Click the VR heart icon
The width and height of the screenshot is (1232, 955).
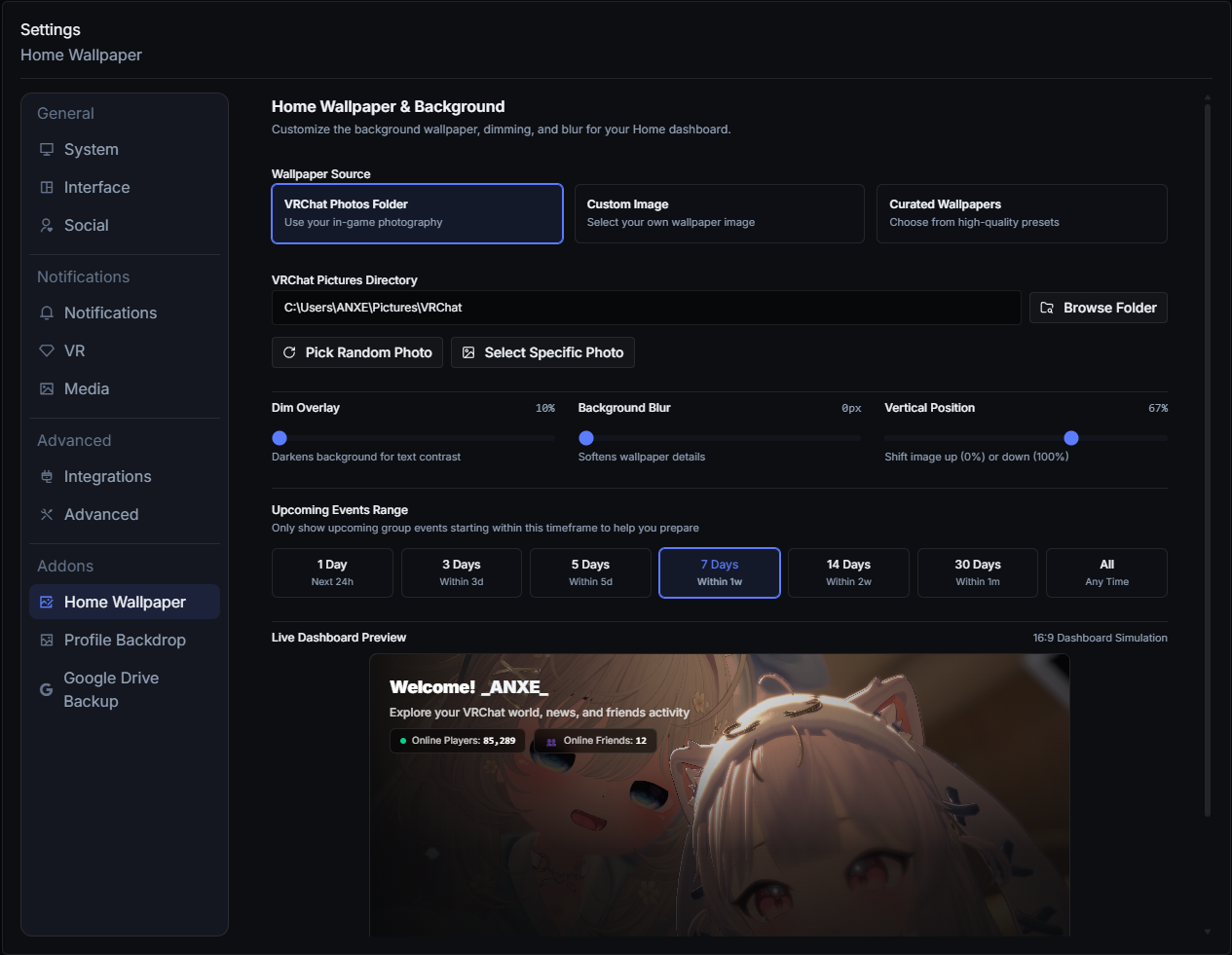pos(47,350)
